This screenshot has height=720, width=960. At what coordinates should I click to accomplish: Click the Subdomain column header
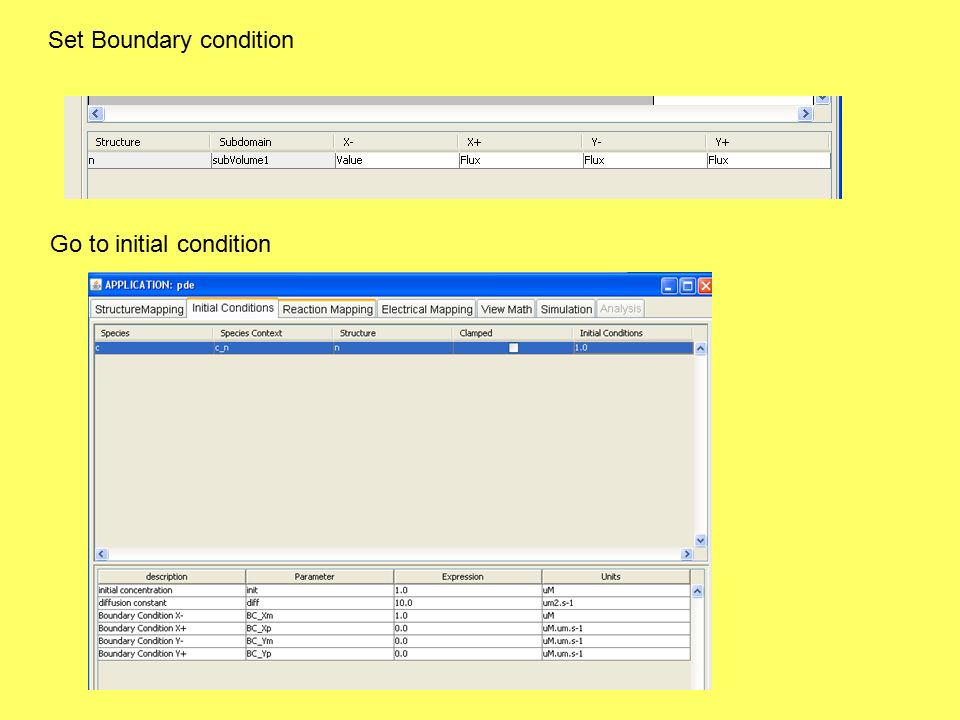(272, 142)
